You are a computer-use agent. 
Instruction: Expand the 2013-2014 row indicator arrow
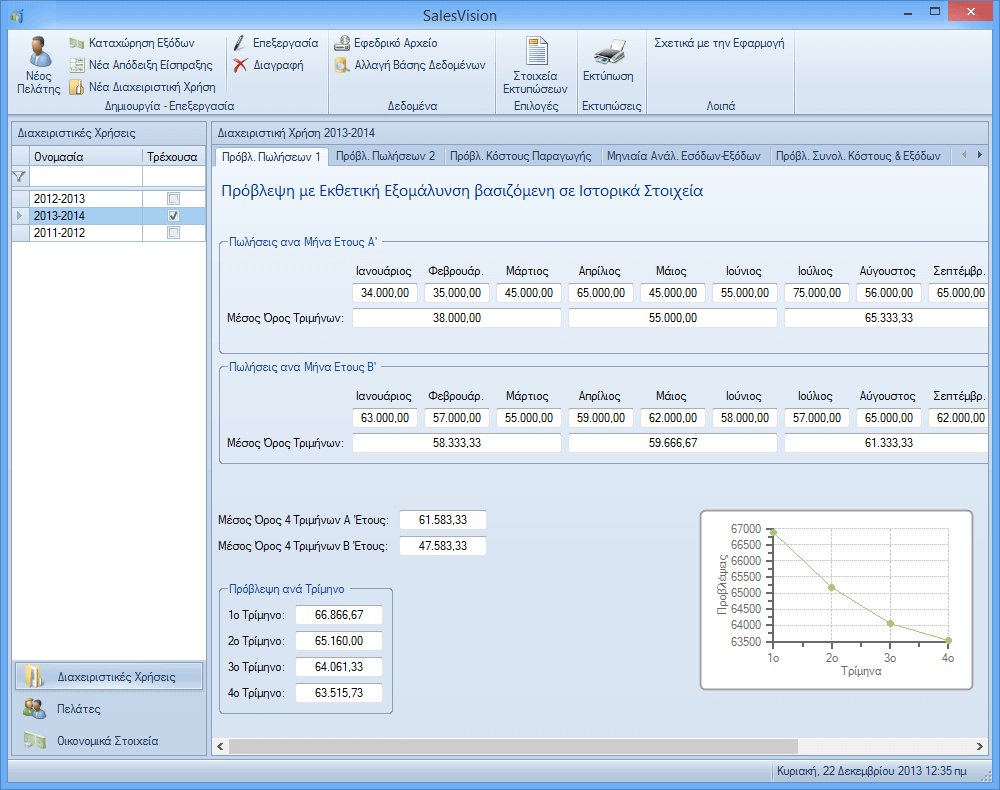[x=20, y=216]
